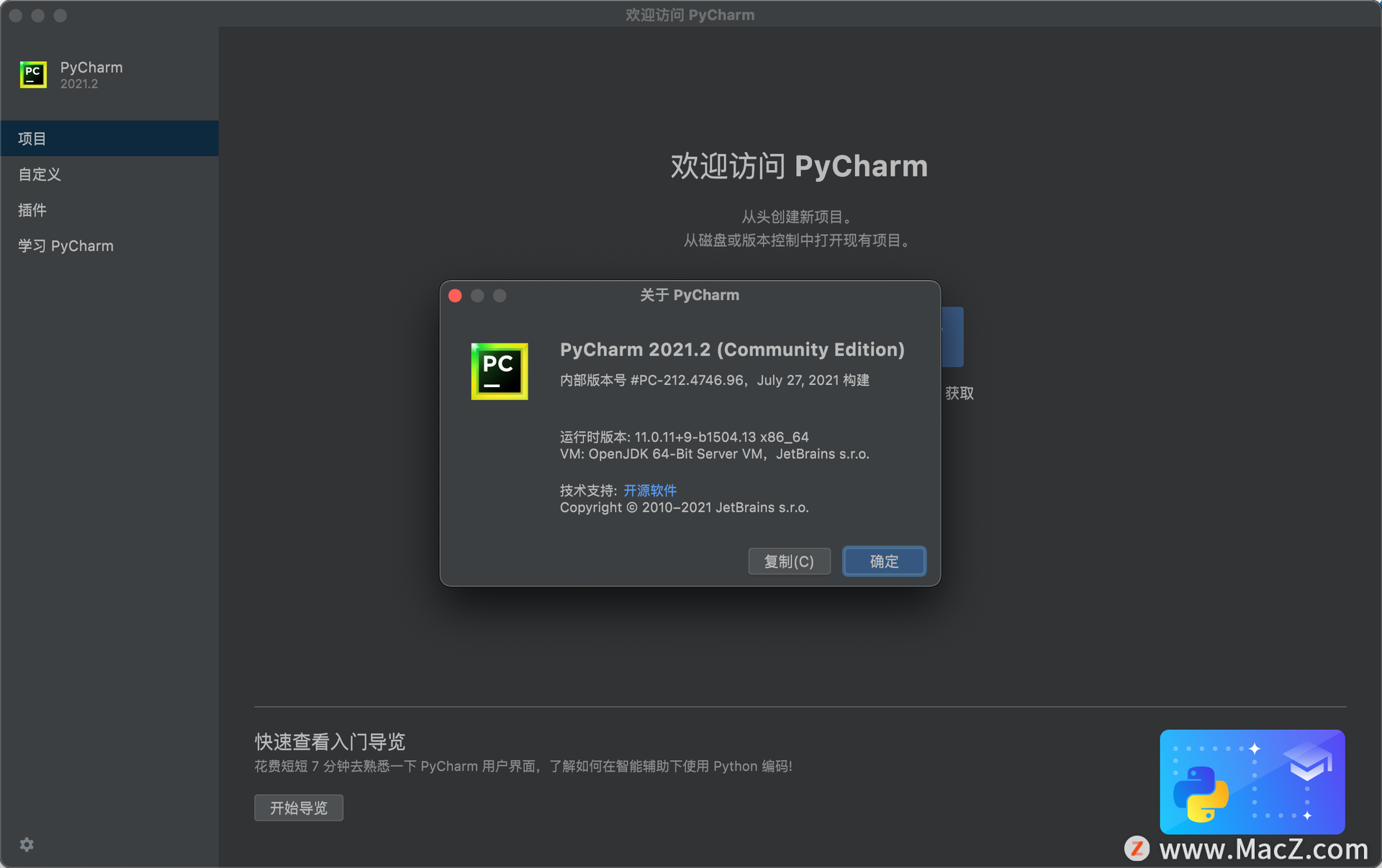Click the 获取 label behind the dialog
Image resolution: width=1382 pixels, height=868 pixels.
click(x=959, y=393)
